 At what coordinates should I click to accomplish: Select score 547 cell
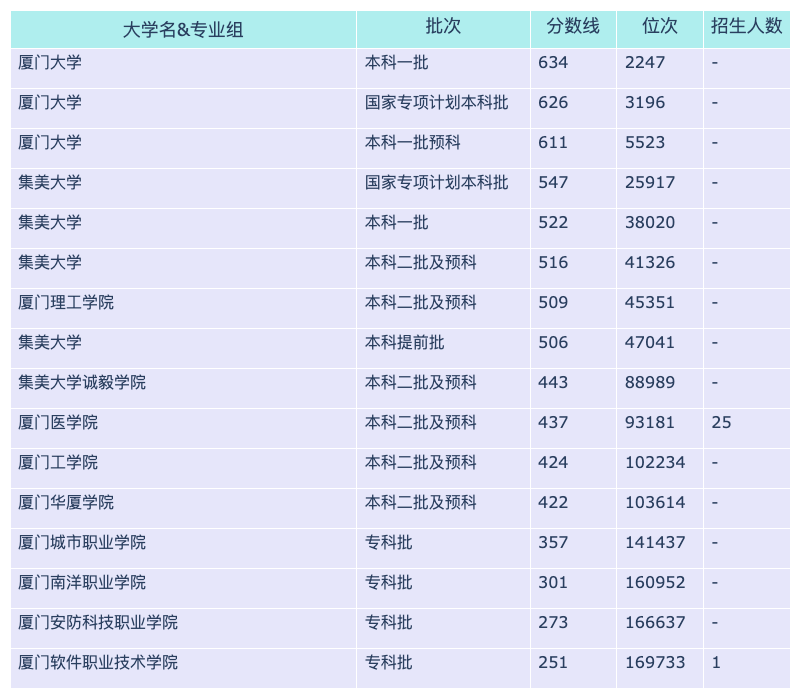point(553,183)
